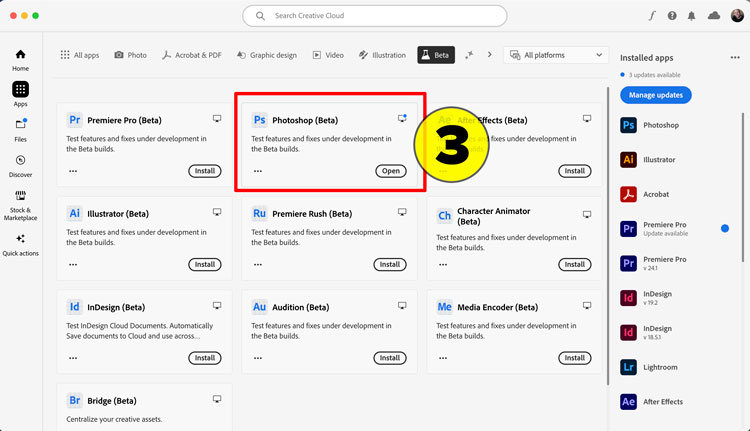This screenshot has height=431, width=750.
Task: Open Files in the sidebar
Action: click(20, 130)
